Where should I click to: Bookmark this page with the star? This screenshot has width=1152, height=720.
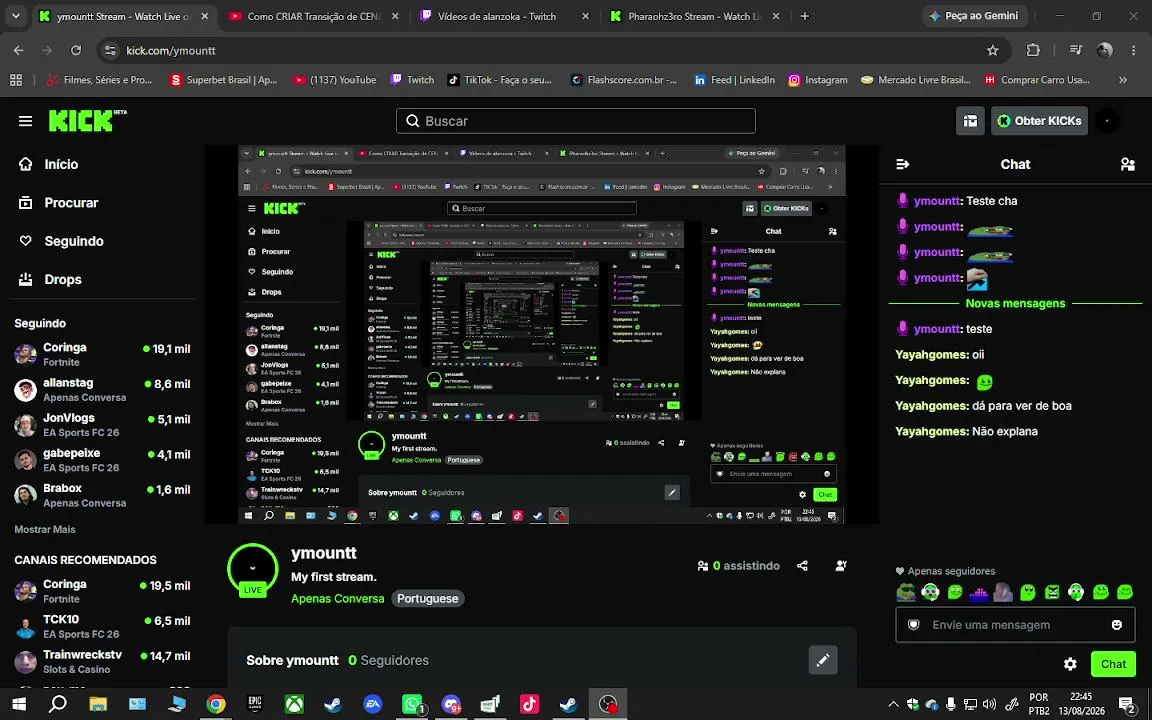tap(993, 51)
